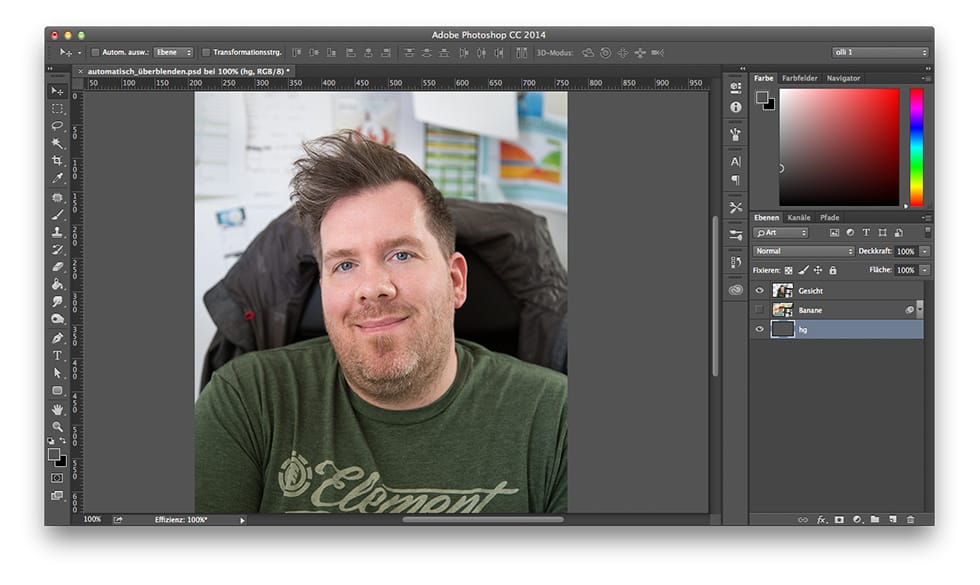Select the Eyedropper tool
Screen dimensions: 980x585
[x=57, y=178]
